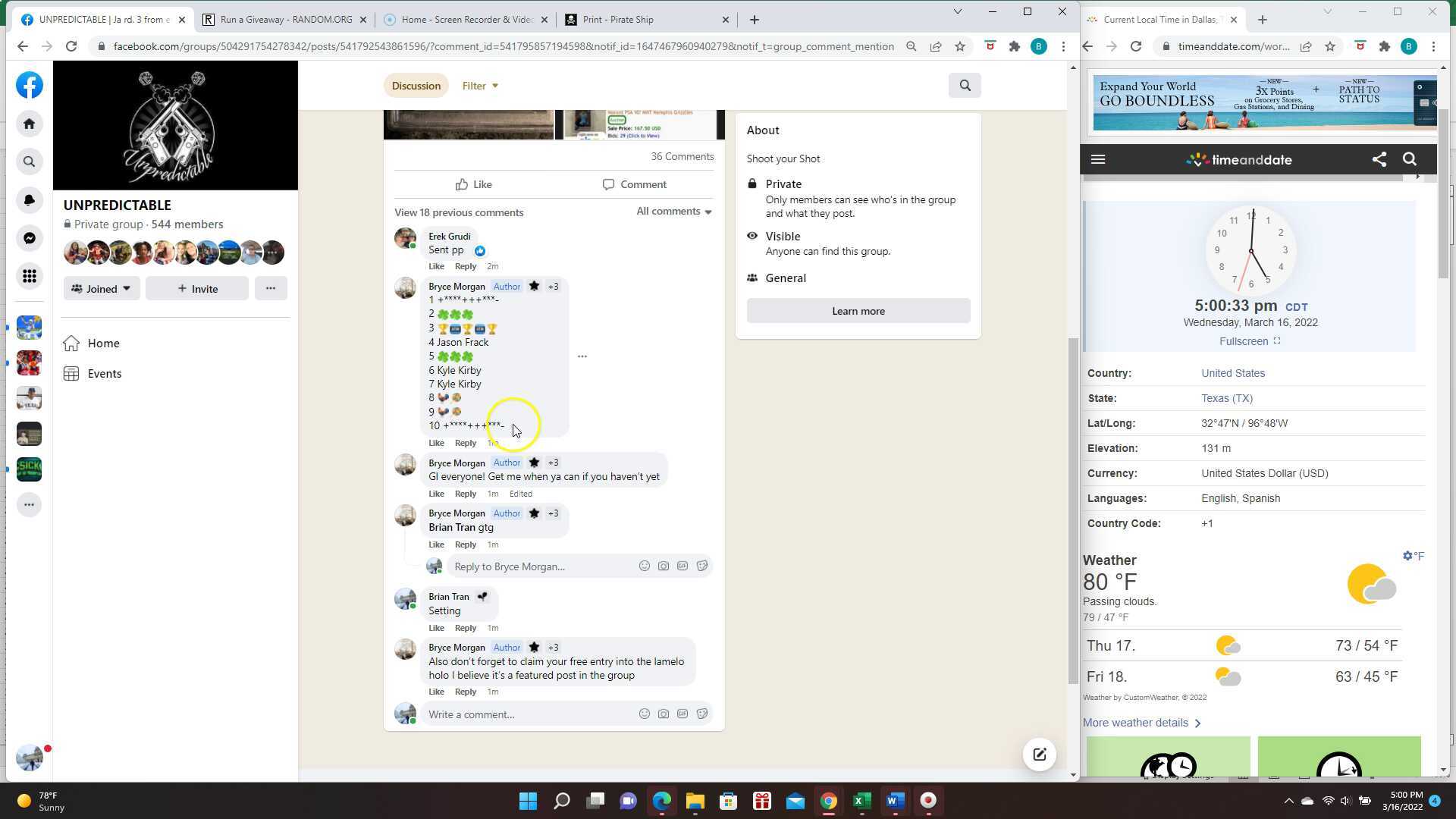Open the new message compose icon
Viewport: 1456px width, 819px height.
1039,755
